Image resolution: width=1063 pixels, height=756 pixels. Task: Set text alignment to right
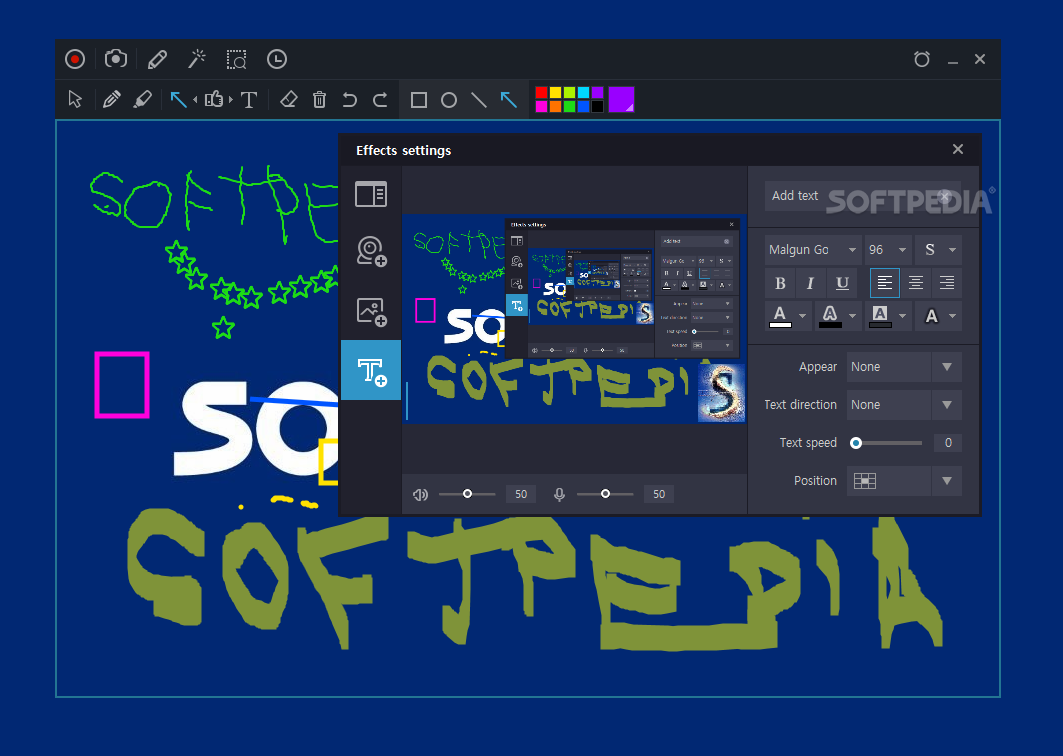[x=947, y=283]
